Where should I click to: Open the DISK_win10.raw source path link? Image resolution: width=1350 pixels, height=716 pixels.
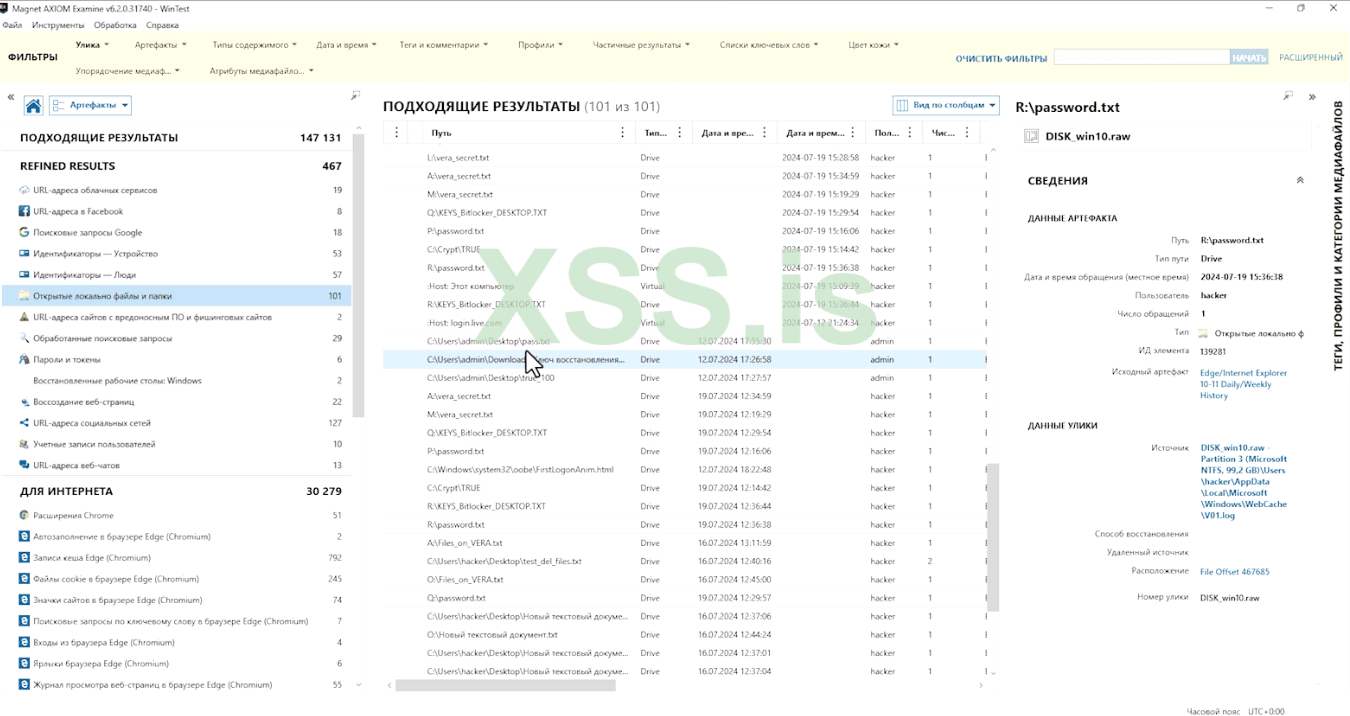(1244, 482)
